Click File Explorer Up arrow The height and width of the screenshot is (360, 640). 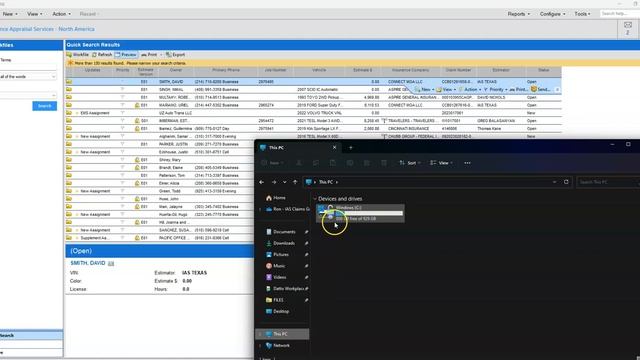coord(295,182)
